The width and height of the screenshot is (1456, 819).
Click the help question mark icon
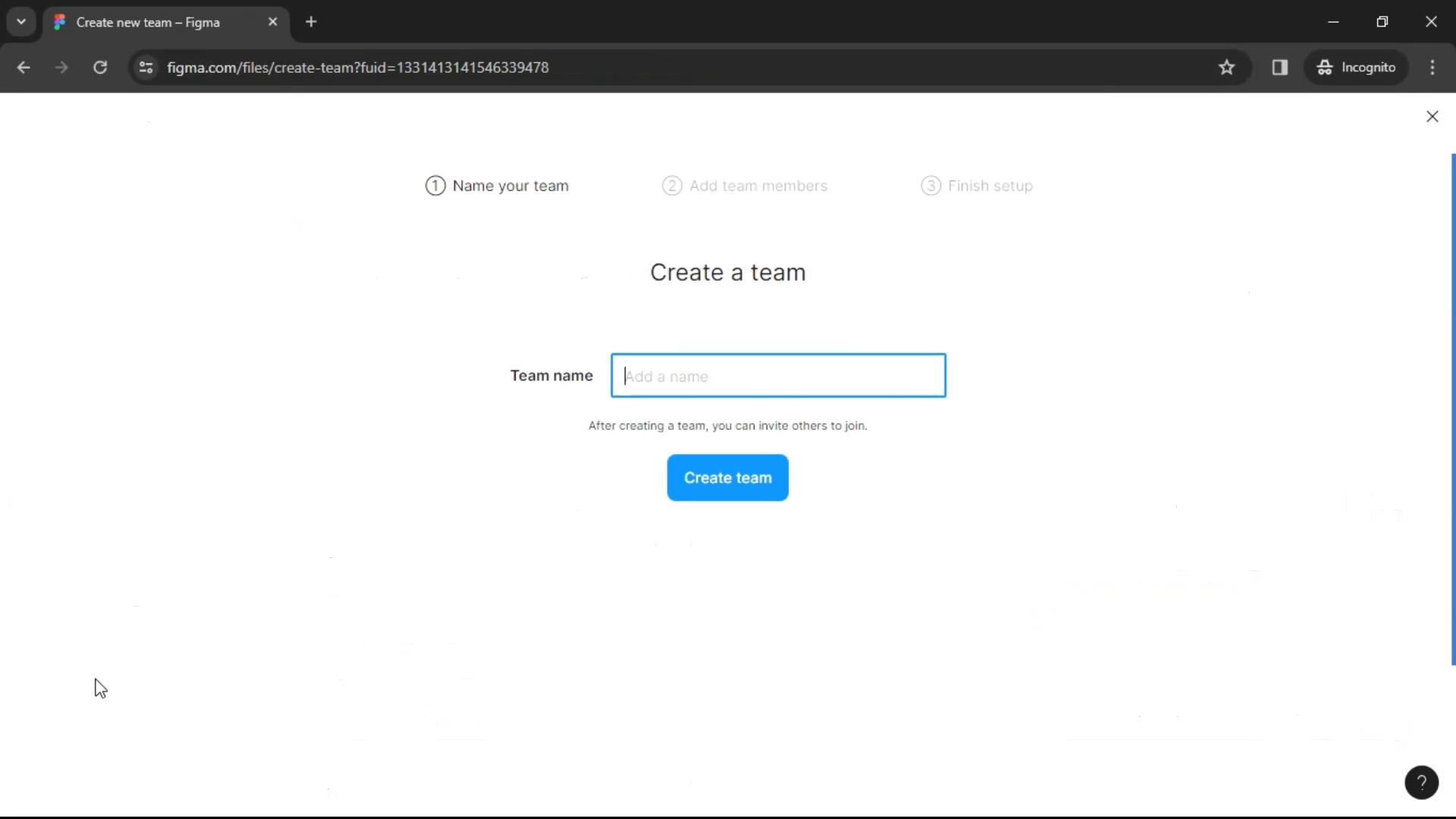tap(1421, 782)
